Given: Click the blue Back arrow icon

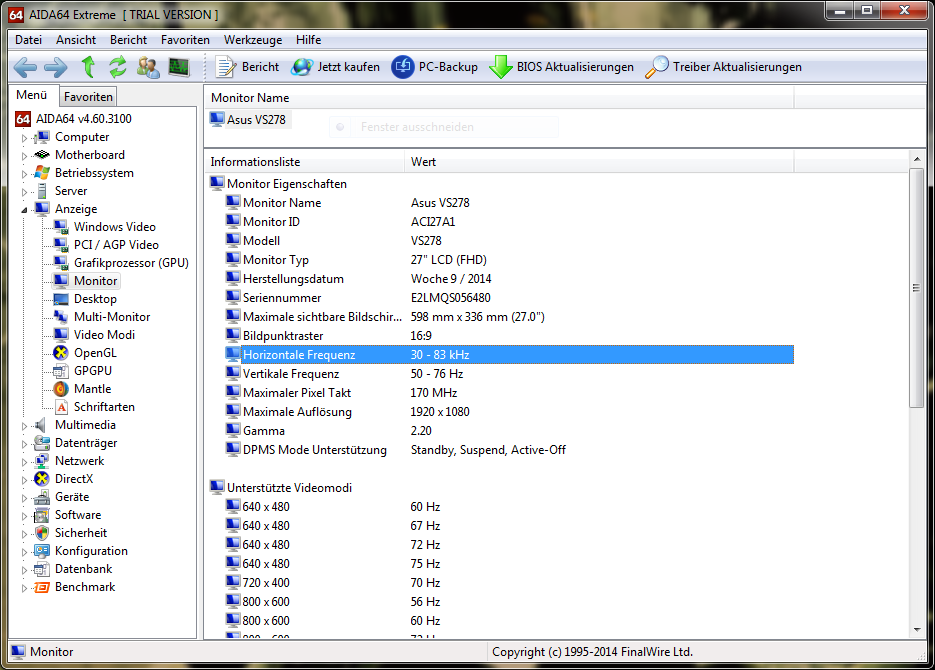Looking at the screenshot, I should coord(25,67).
